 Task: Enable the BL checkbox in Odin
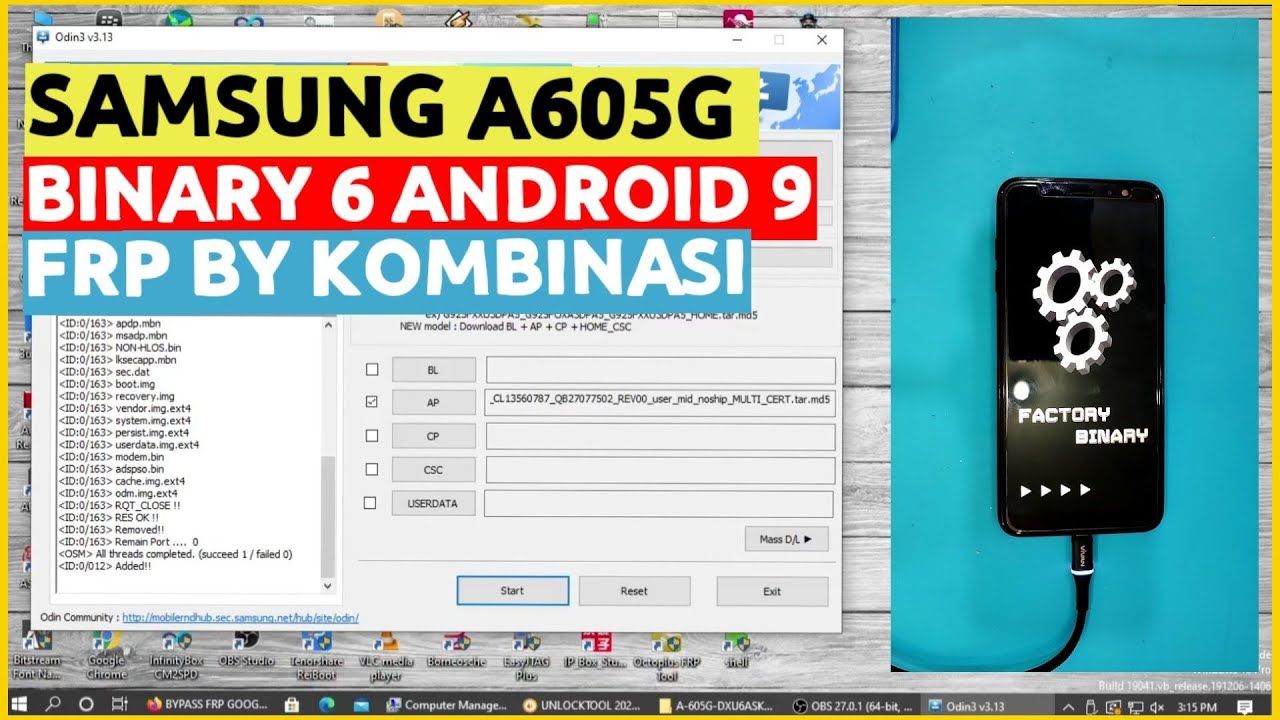(x=372, y=369)
